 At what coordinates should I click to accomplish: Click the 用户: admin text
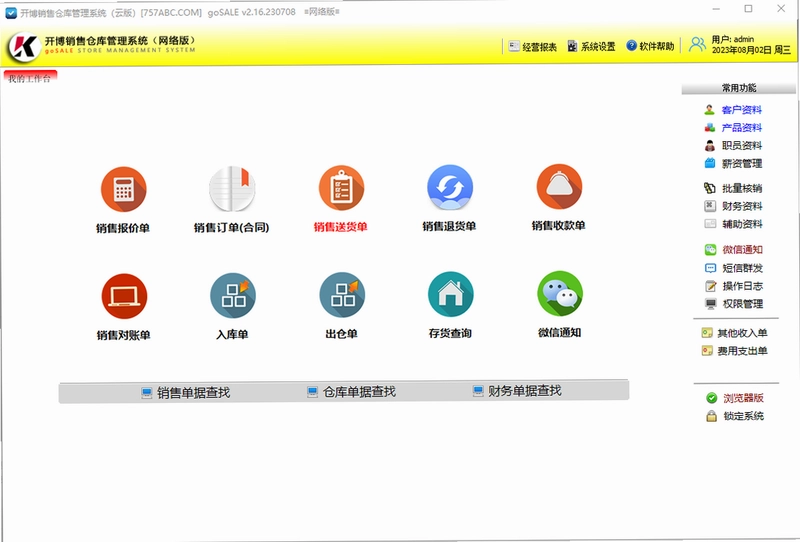pos(732,39)
